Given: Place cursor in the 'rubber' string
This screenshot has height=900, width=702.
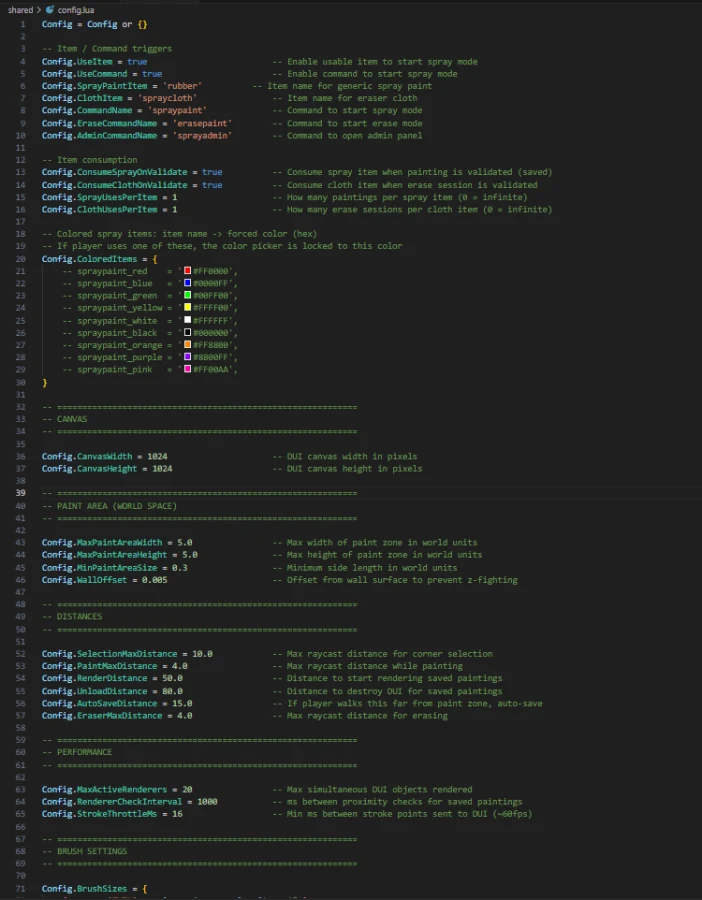Looking at the screenshot, I should coord(182,86).
